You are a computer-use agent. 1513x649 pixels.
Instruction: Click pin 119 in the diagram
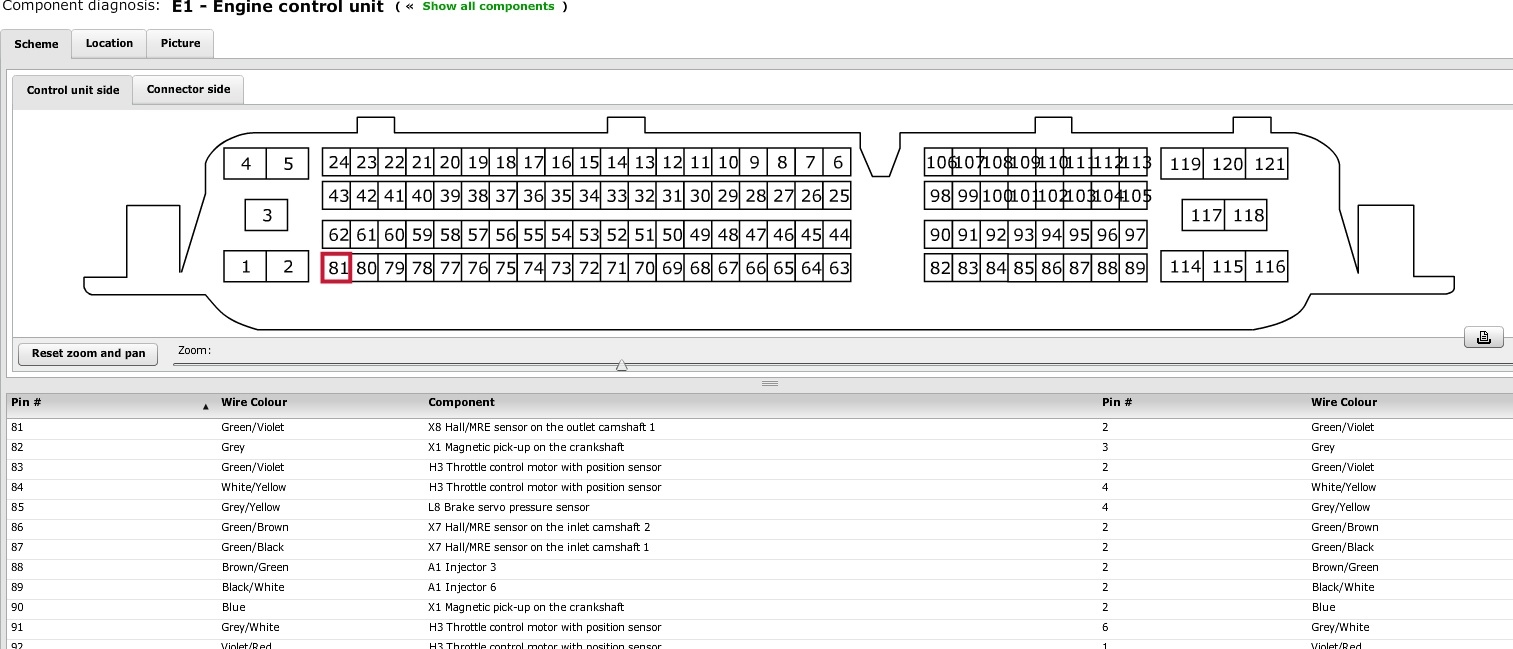(1184, 164)
